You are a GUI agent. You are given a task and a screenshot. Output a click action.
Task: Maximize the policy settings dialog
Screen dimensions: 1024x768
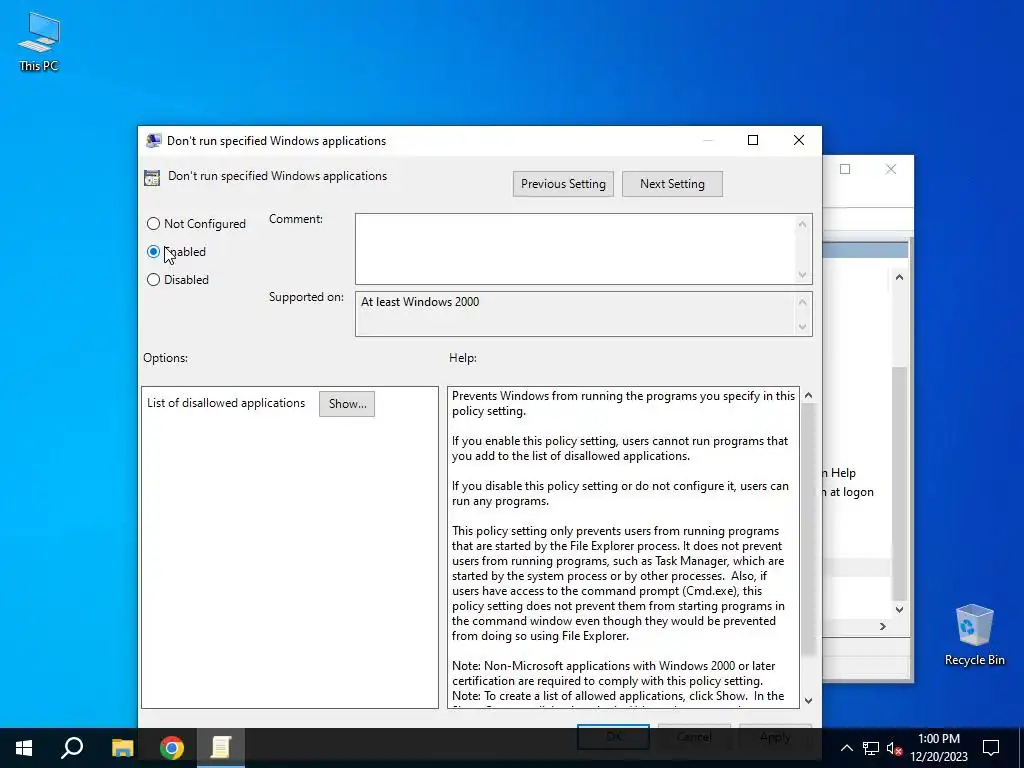(x=753, y=140)
